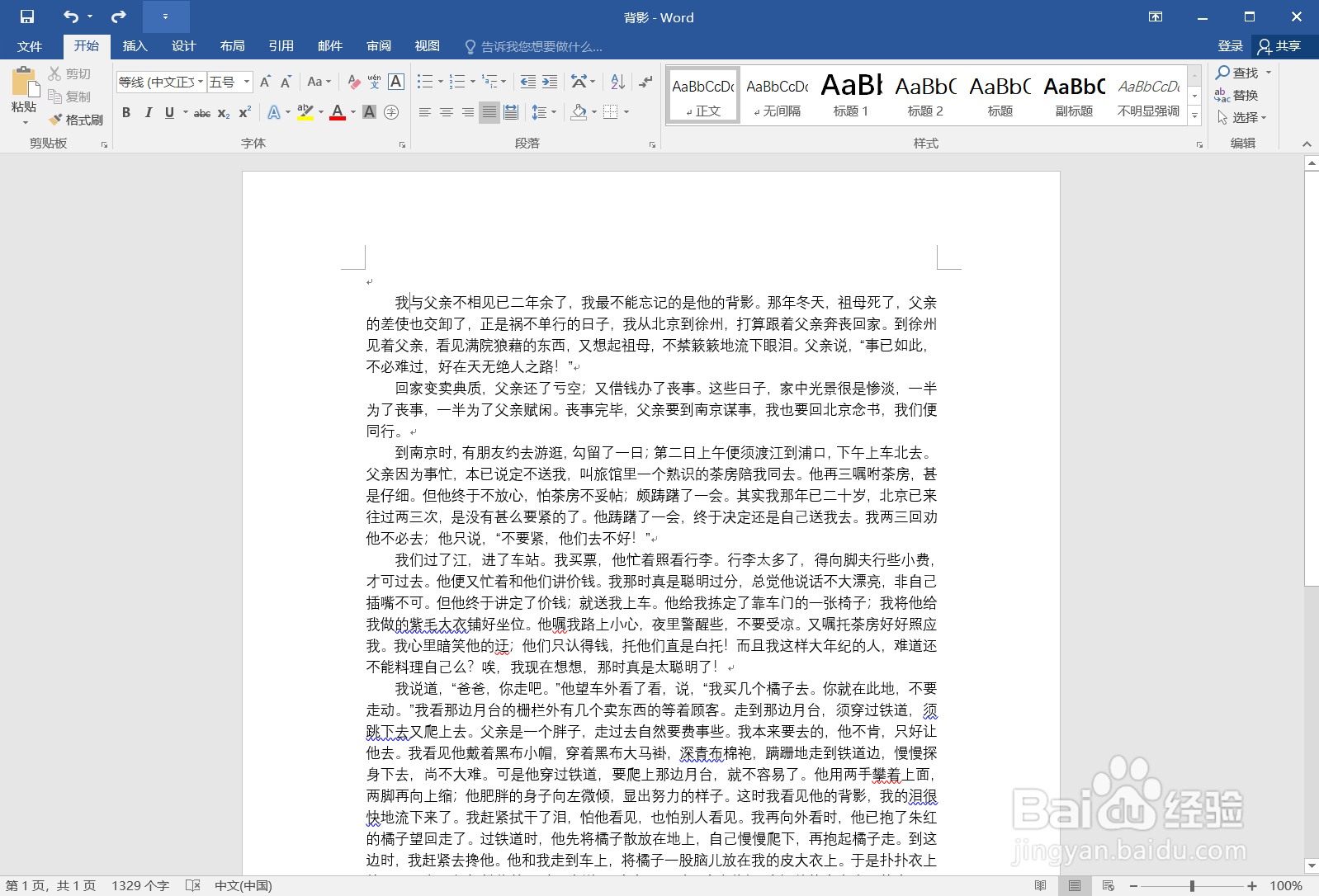
Task: Switch to the 设计 tab
Action: [x=183, y=46]
